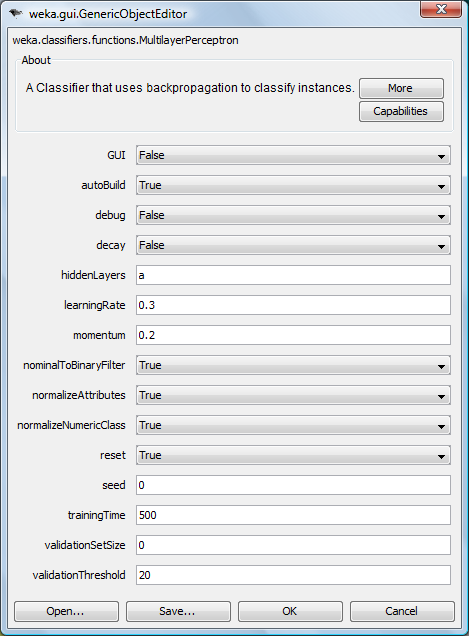Cancel the editor dialog
The width and height of the screenshot is (469, 636).
402,611
